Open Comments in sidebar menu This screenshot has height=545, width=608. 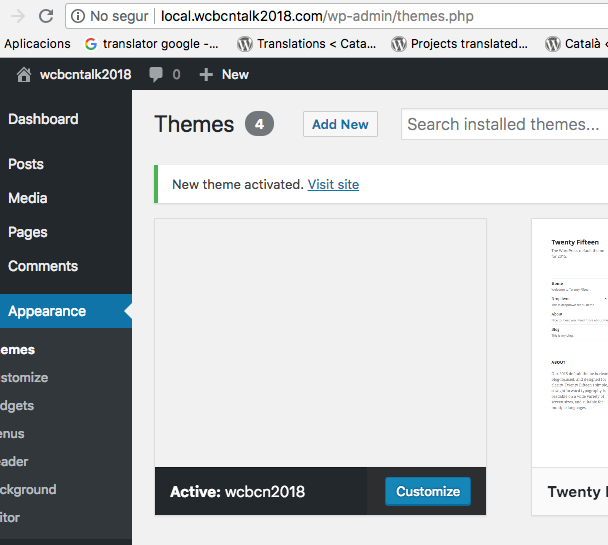pyautogui.click(x=43, y=266)
